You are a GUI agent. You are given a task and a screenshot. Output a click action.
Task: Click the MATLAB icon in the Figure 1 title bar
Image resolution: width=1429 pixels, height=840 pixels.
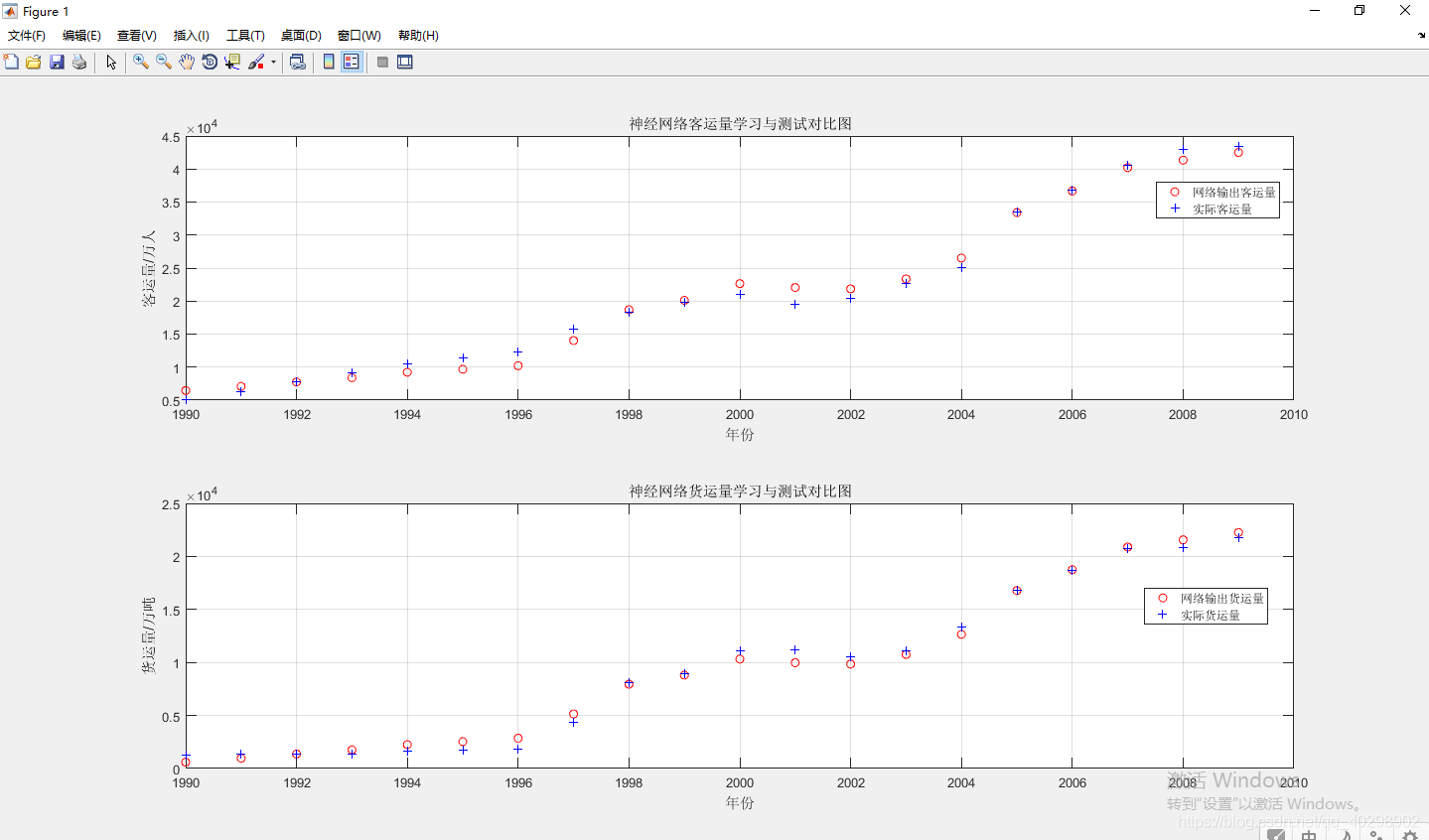[10, 11]
